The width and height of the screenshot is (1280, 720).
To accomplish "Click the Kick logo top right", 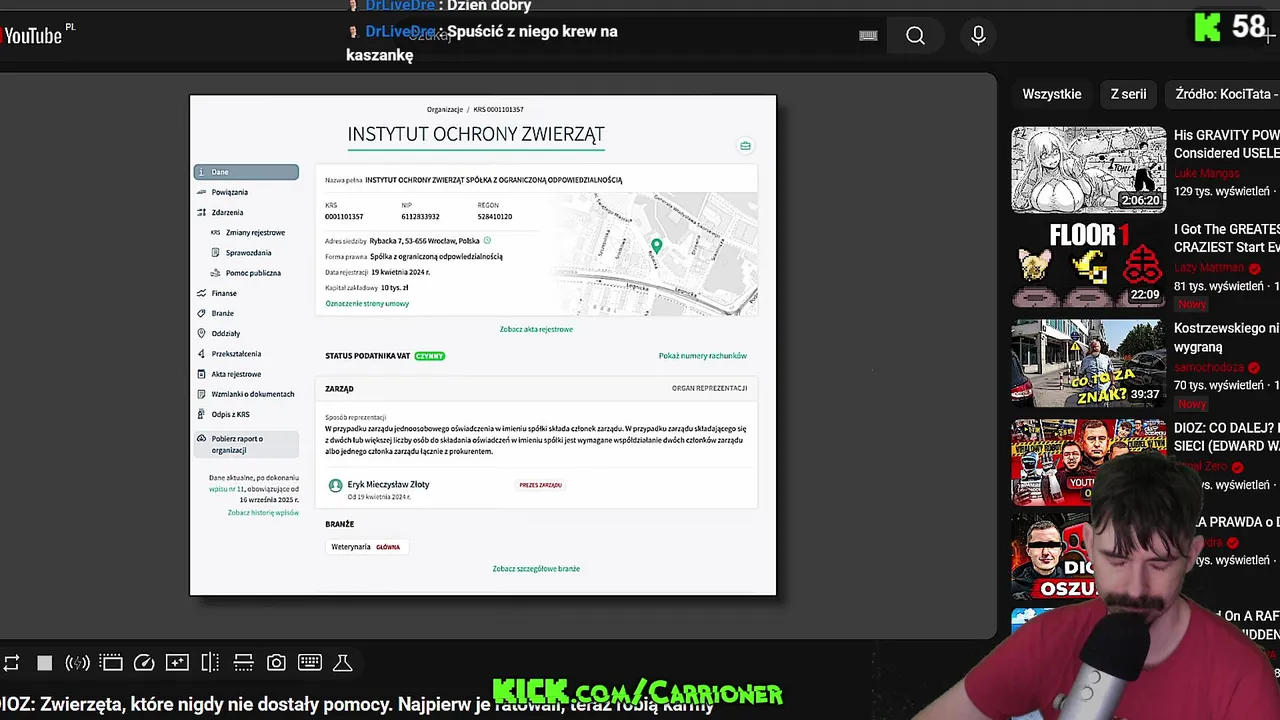I will tap(1208, 28).
